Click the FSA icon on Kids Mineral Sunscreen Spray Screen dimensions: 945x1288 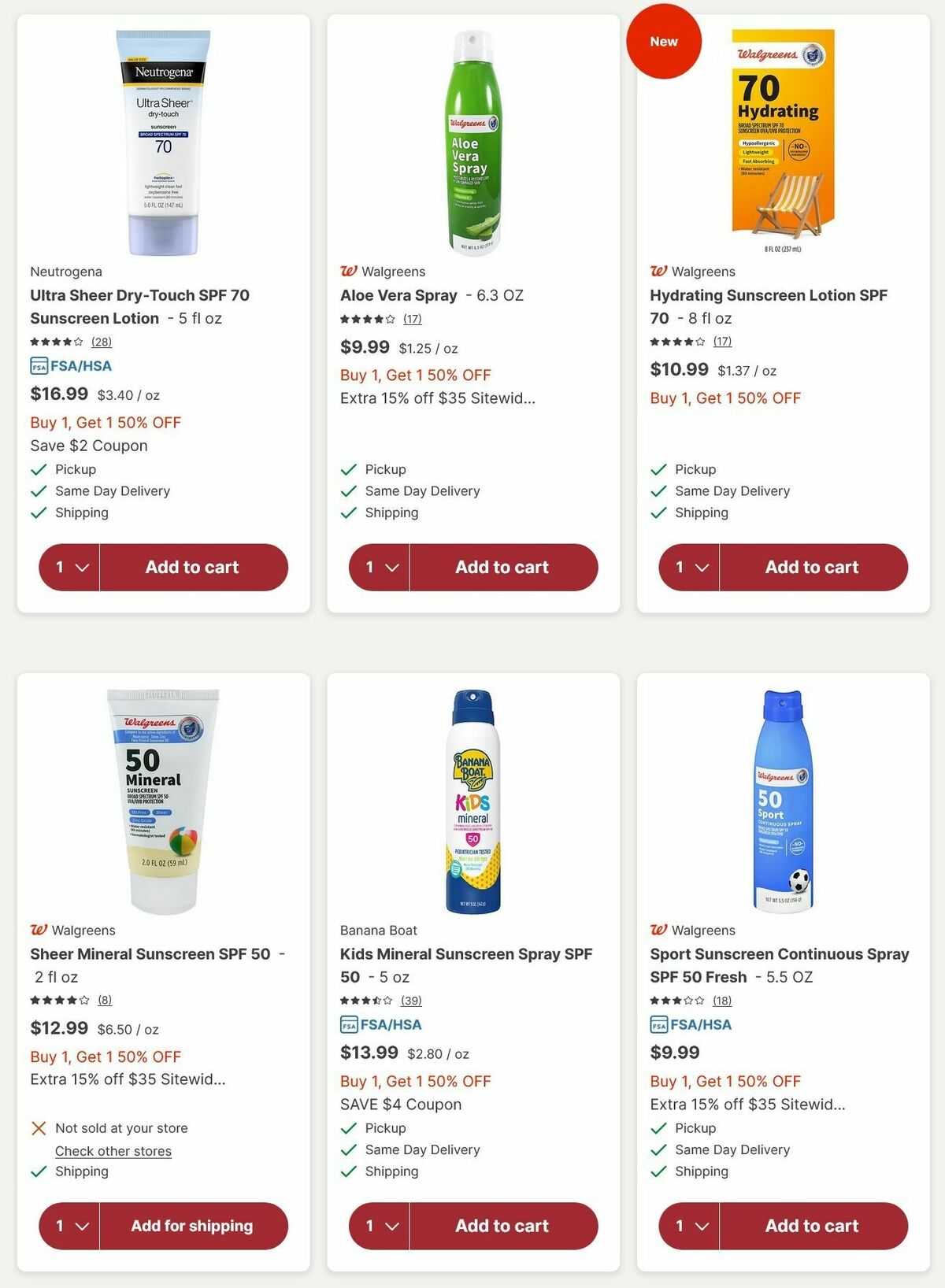[x=350, y=1025]
